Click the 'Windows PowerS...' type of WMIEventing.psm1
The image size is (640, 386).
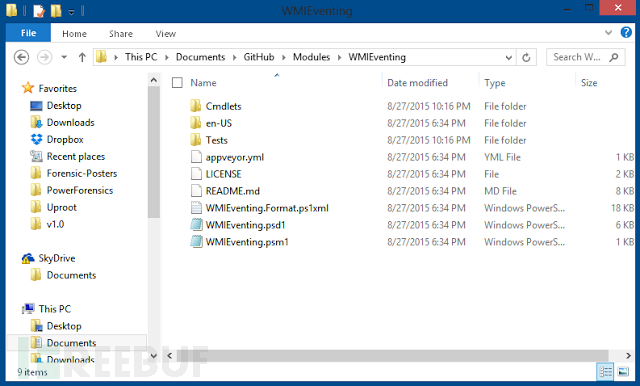pos(524,242)
